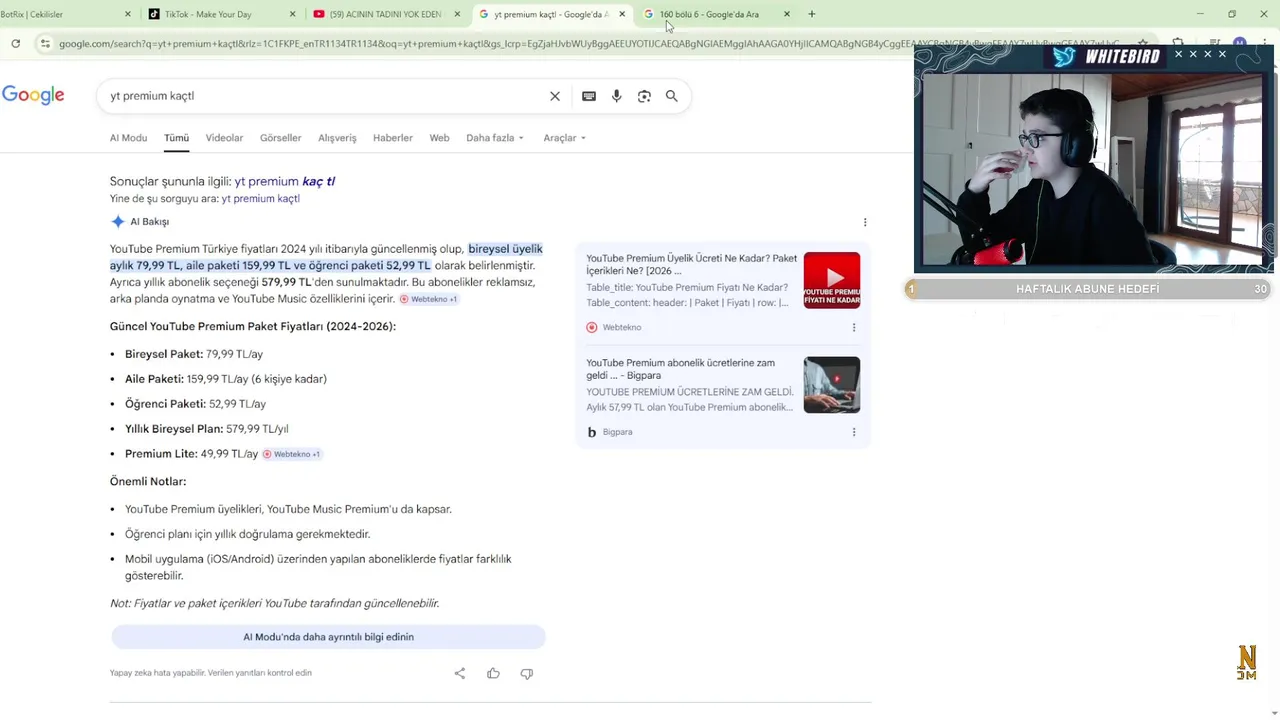Screen dimensions: 1280x720
Task: Expand the Daha fazla dropdown
Action: 495,138
